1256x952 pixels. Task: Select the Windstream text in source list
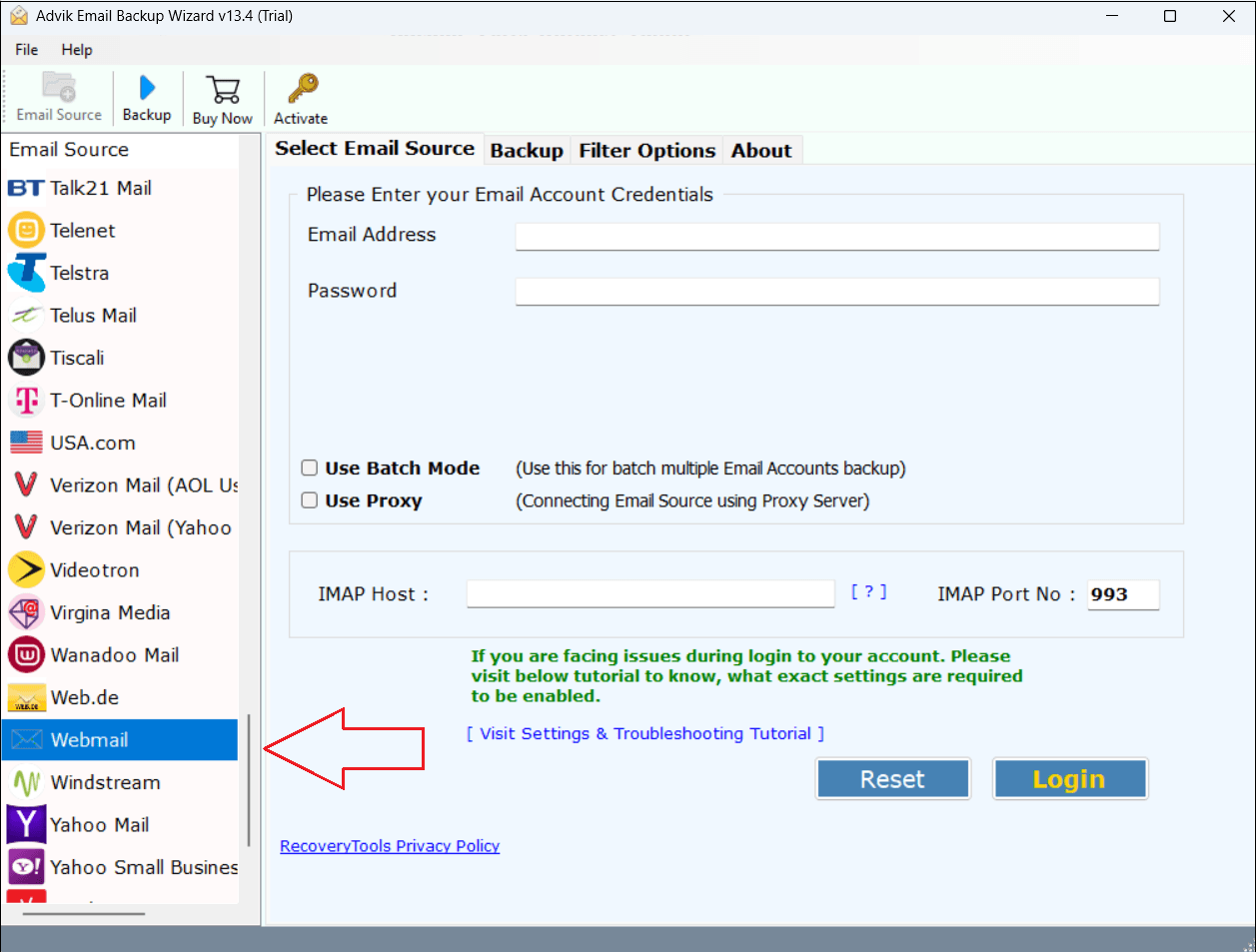[106, 783]
